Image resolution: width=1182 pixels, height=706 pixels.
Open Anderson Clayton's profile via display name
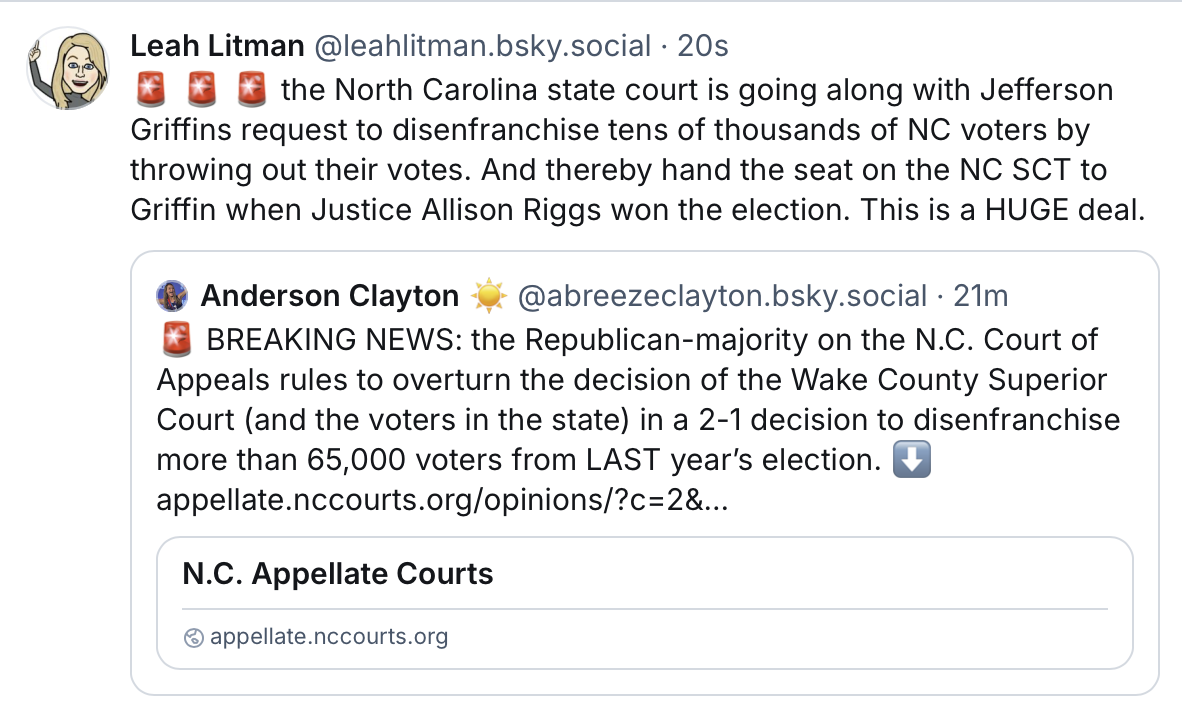click(x=329, y=296)
